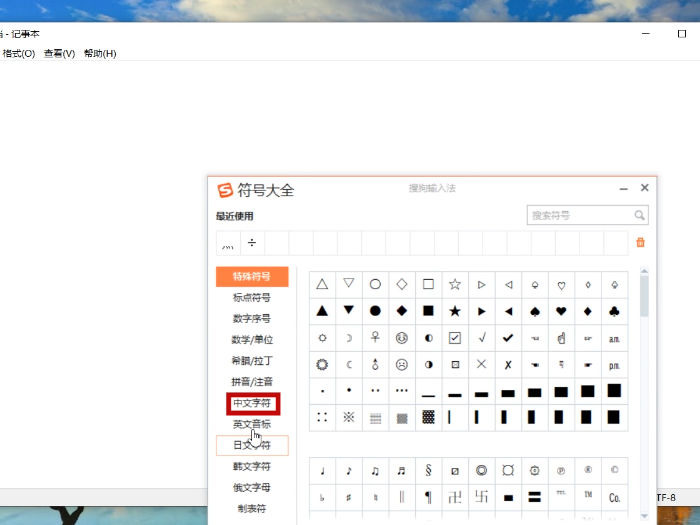Screen dimensions: 700x525
Task: Insert recent division sign ÷
Action: click(x=252, y=243)
